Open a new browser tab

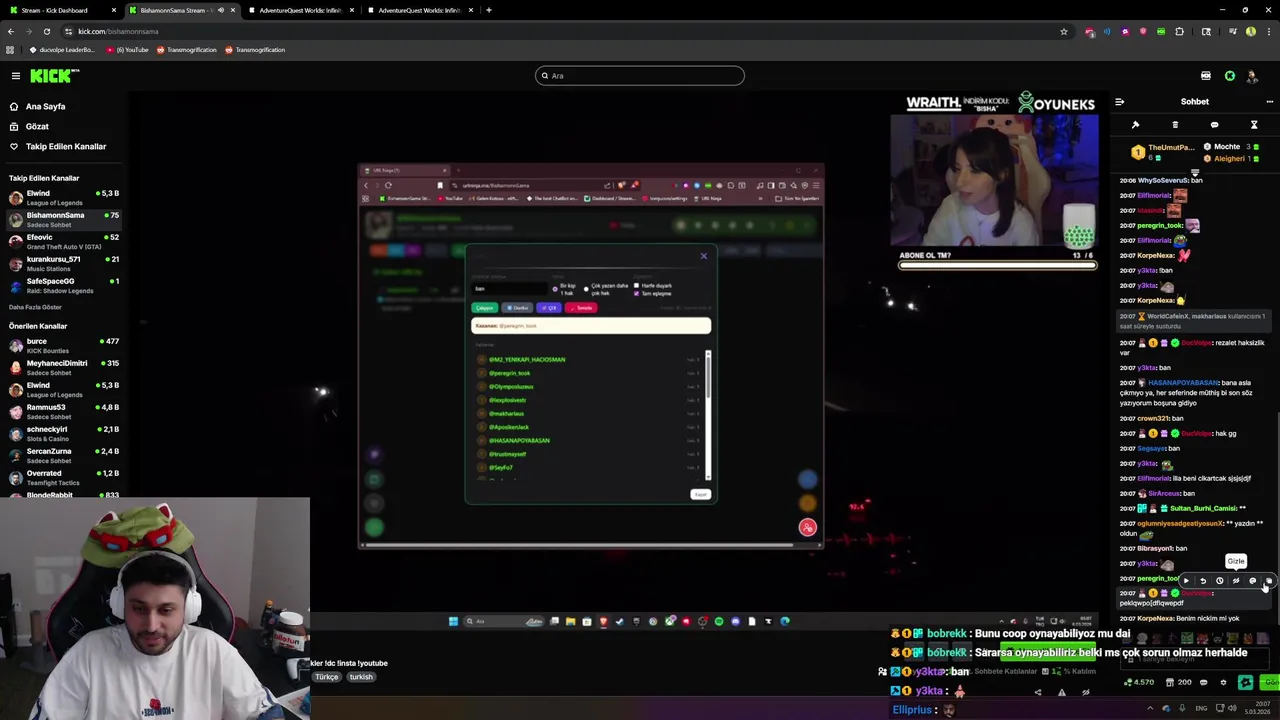[x=488, y=10]
